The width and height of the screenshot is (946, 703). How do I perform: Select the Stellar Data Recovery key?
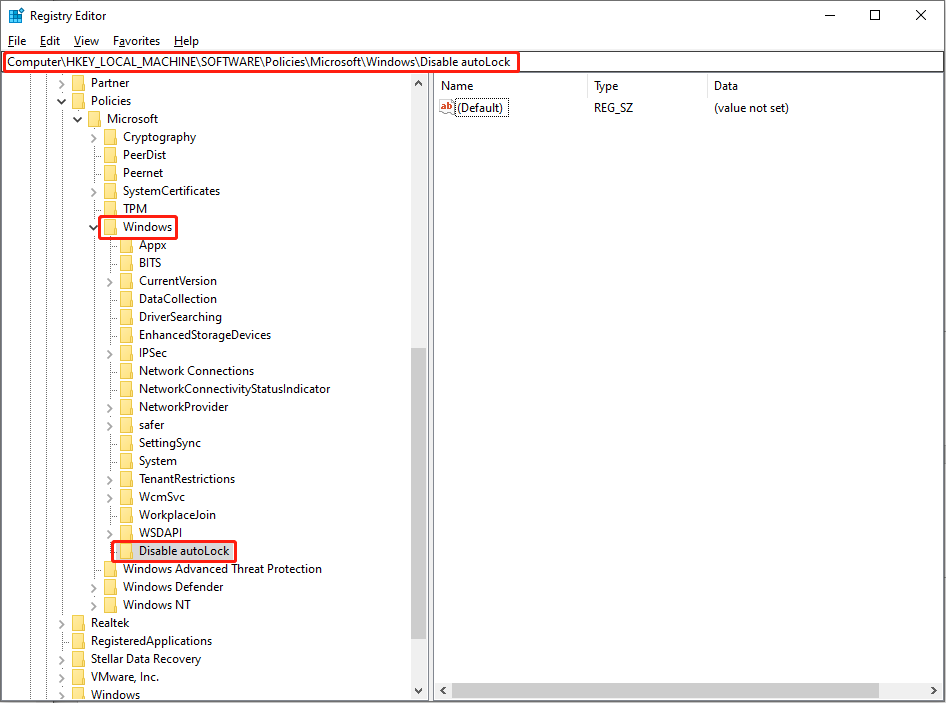coord(147,658)
